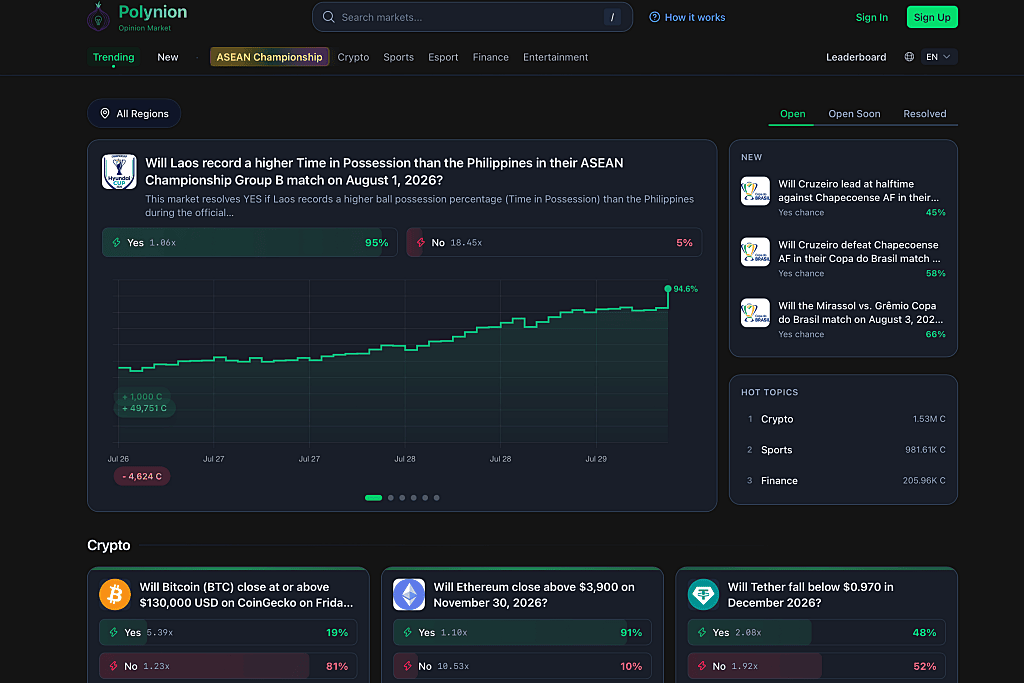
Task: Click the How it works question icon
Action: point(654,17)
